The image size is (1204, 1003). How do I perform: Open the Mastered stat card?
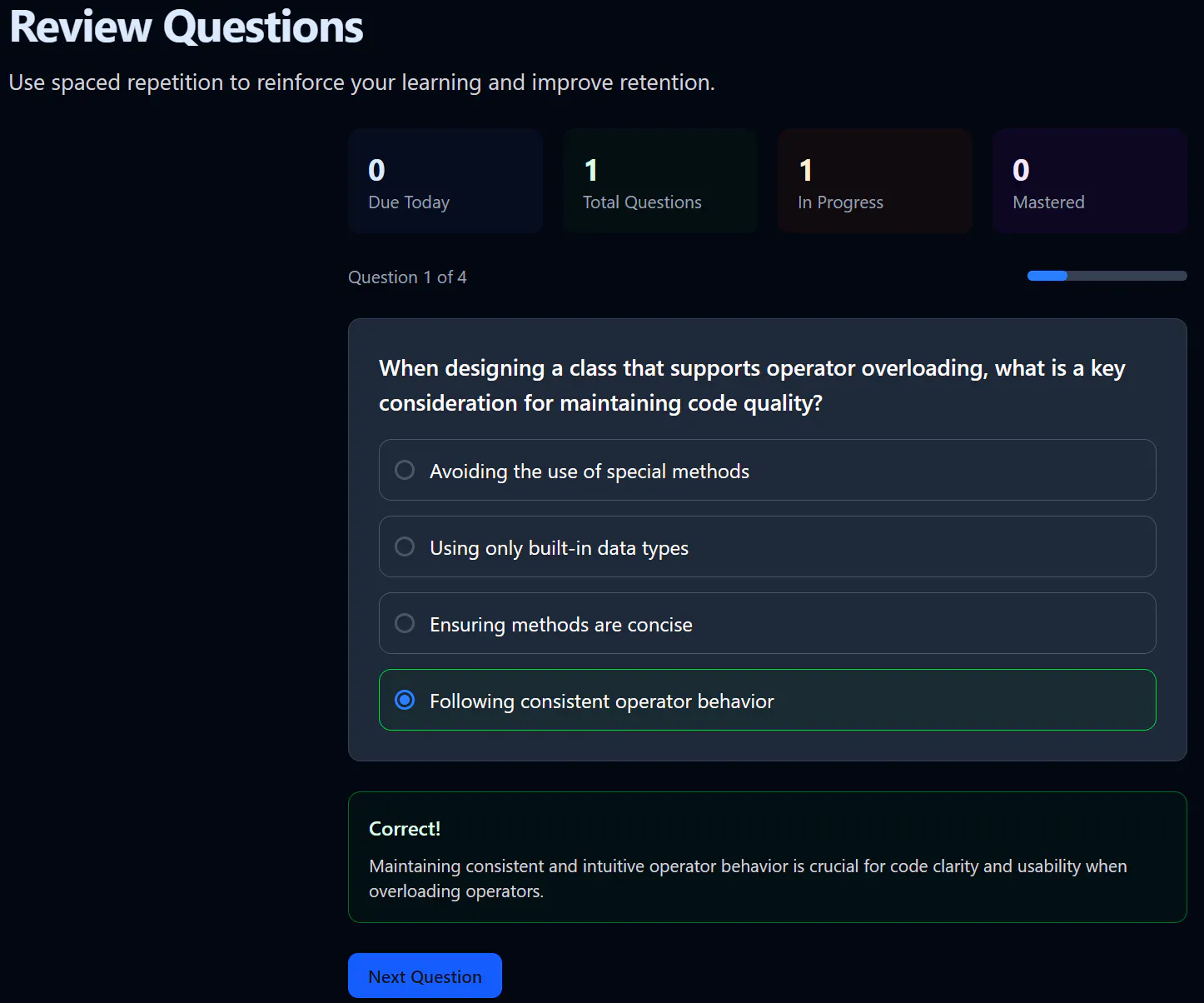coord(1090,181)
